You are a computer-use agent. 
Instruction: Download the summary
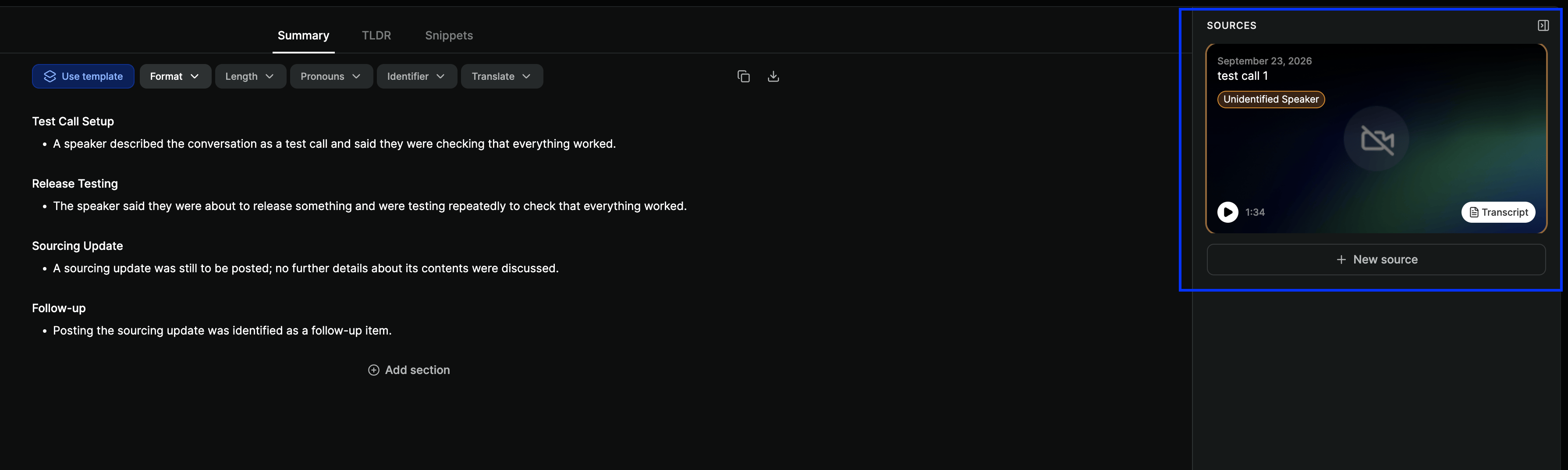(x=773, y=76)
